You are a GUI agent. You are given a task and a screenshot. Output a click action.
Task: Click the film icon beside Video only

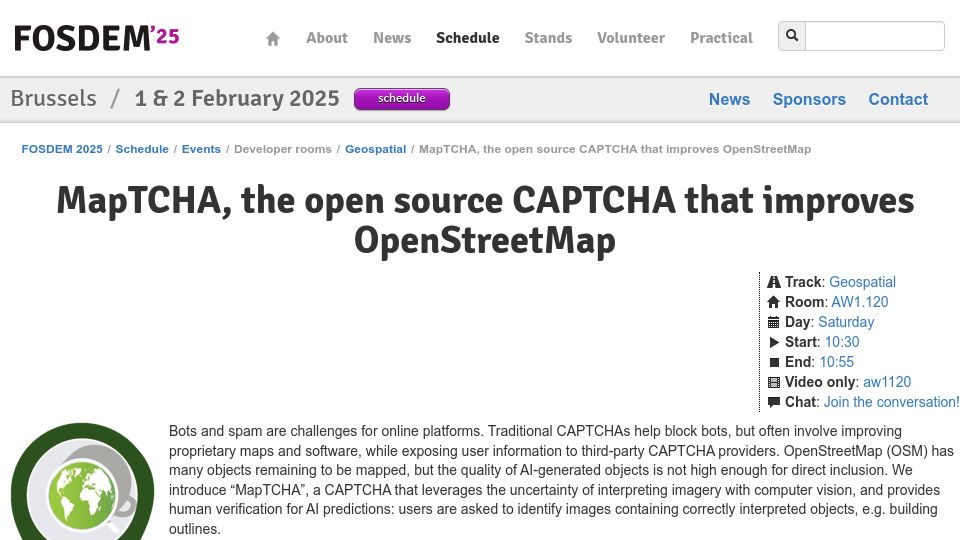pos(774,382)
